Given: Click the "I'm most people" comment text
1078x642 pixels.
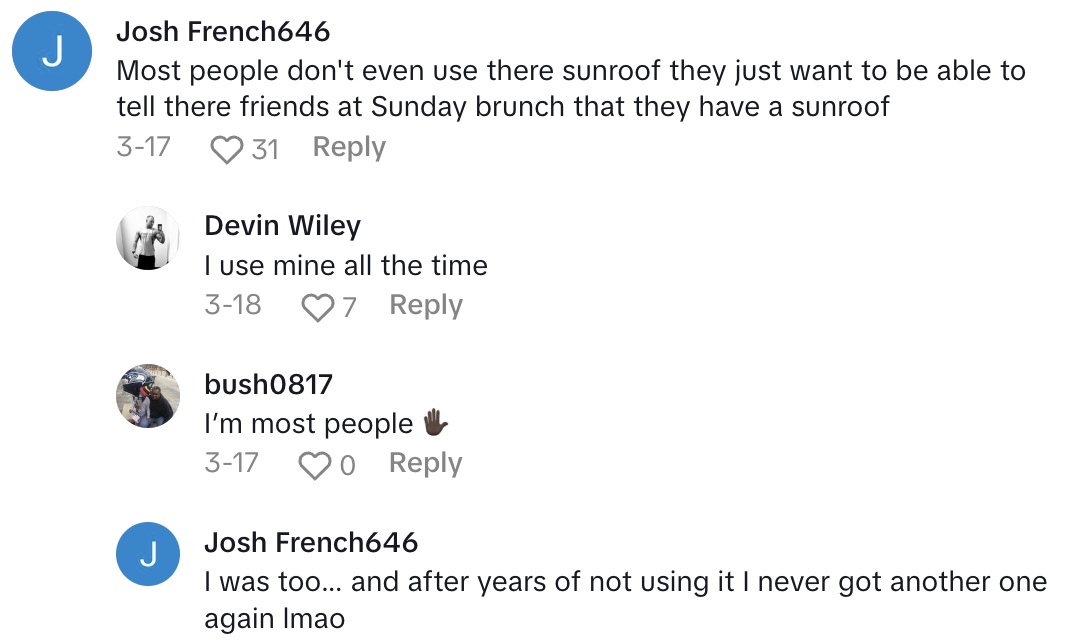Looking at the screenshot, I should pyautogui.click(x=308, y=424).
